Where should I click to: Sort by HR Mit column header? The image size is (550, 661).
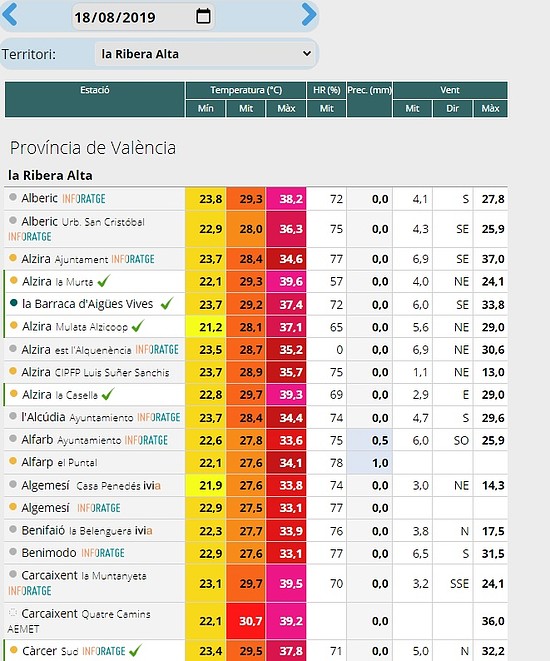[x=327, y=109]
